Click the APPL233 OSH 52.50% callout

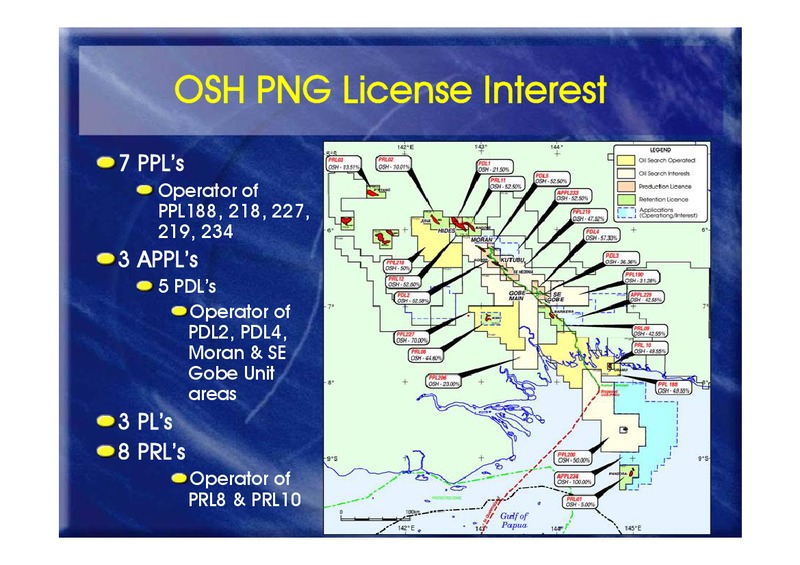tap(573, 195)
